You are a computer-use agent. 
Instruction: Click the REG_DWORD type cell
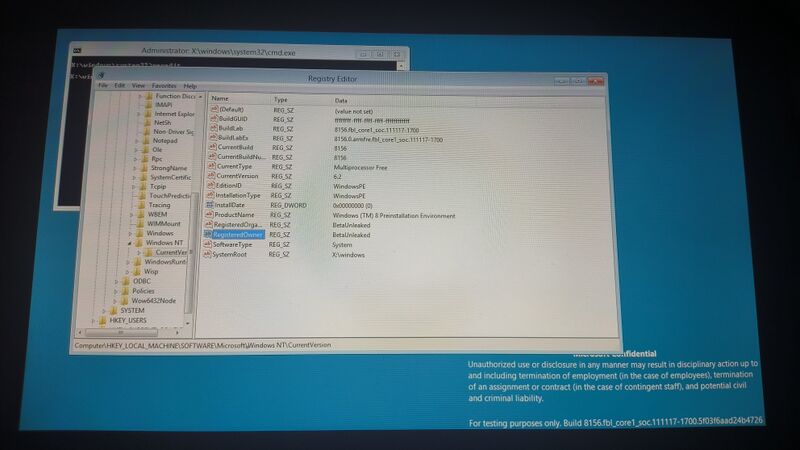[x=288, y=205]
